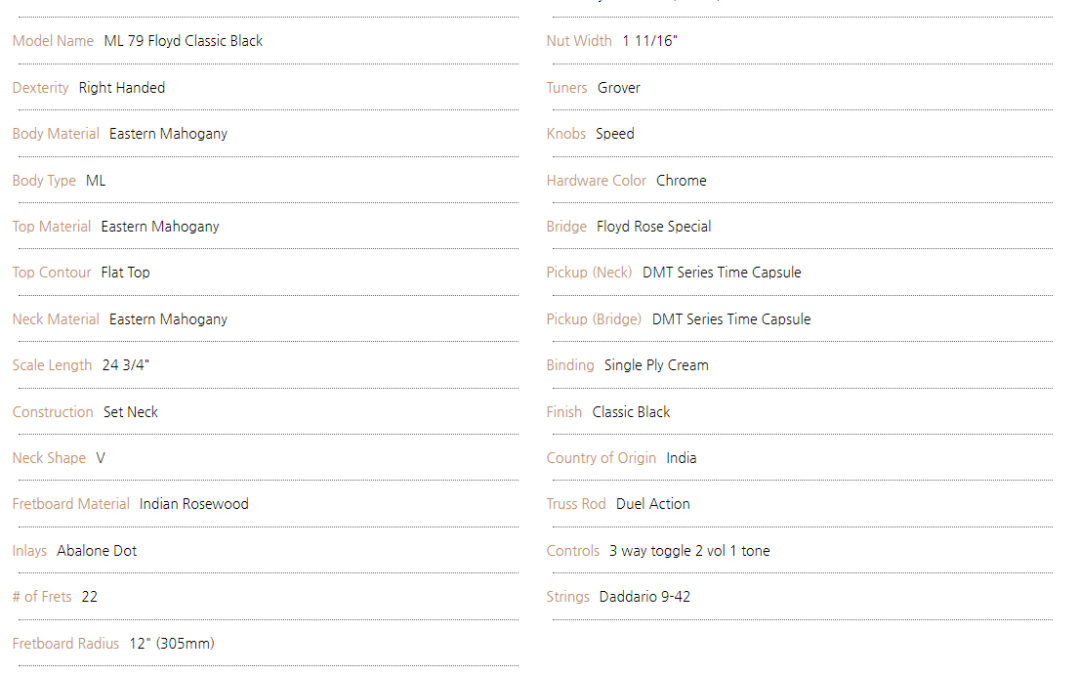
Task: Click the Grover tuners value
Action: point(619,87)
